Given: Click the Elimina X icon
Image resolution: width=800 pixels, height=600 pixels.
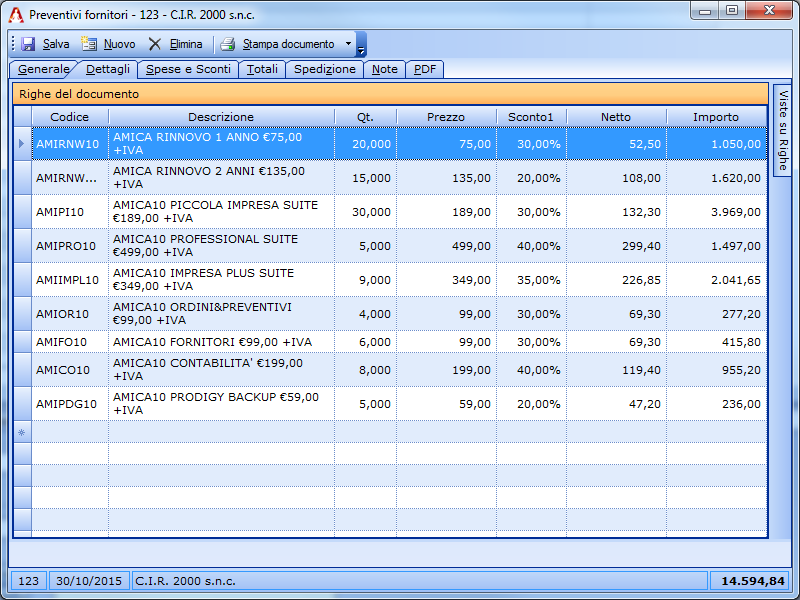Looking at the screenshot, I should point(155,44).
